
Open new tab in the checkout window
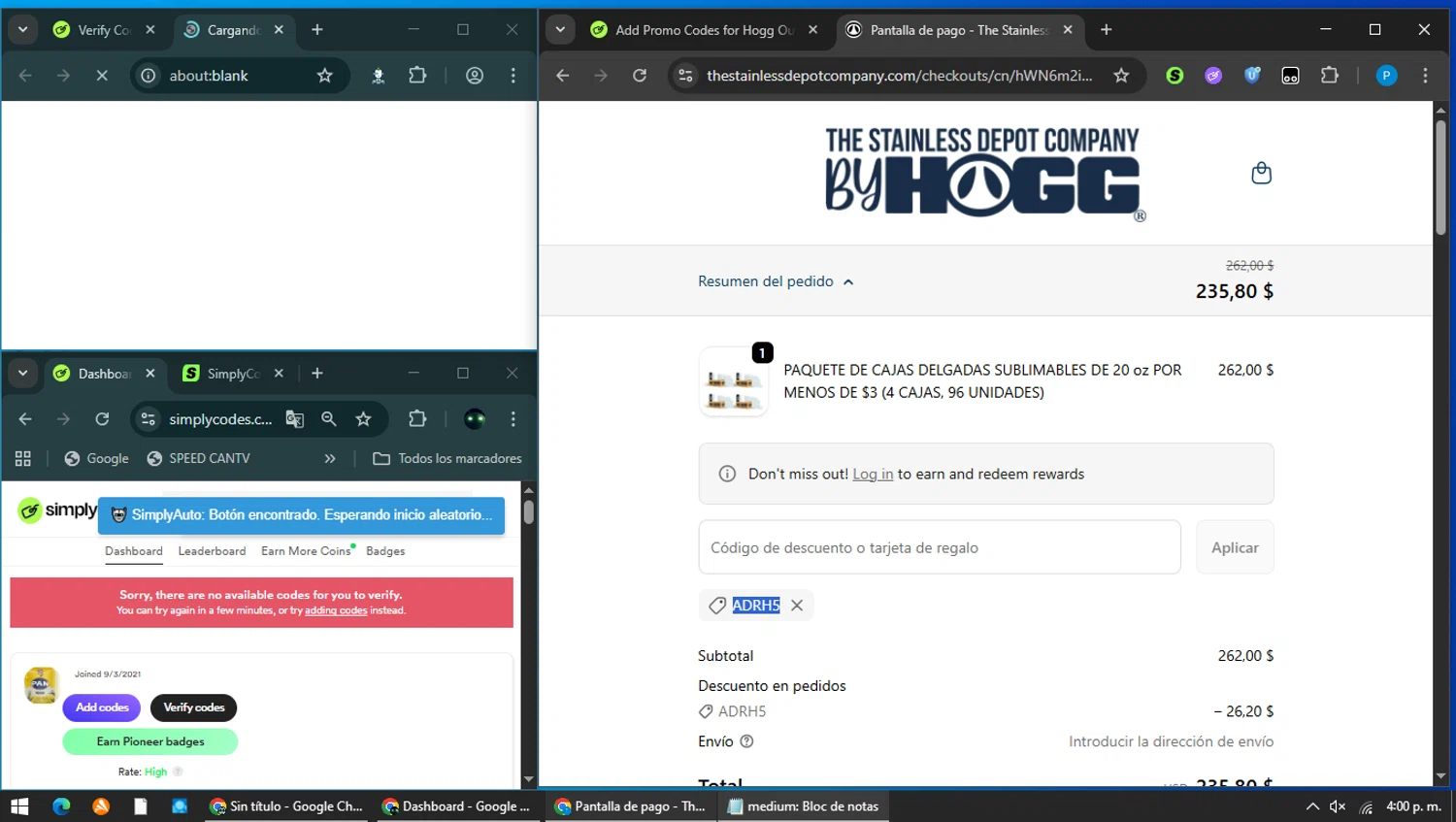coord(1106,30)
